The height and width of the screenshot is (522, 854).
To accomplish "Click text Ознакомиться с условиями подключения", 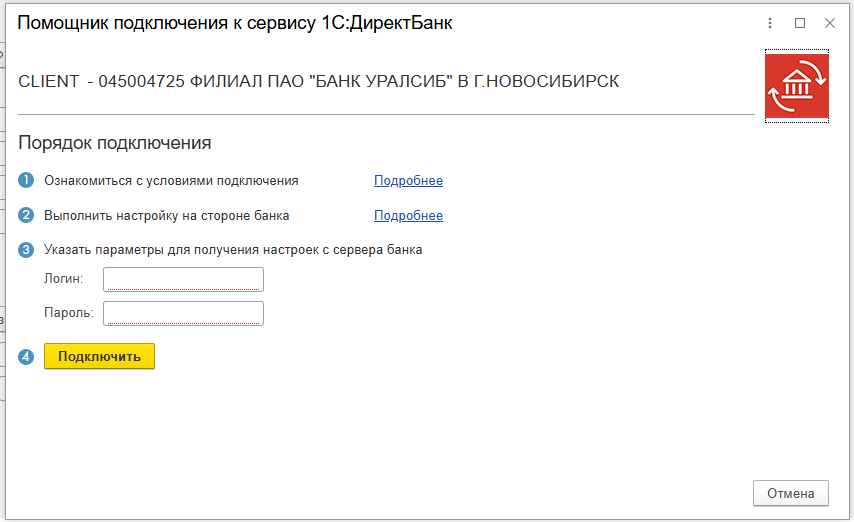I will (x=171, y=180).
